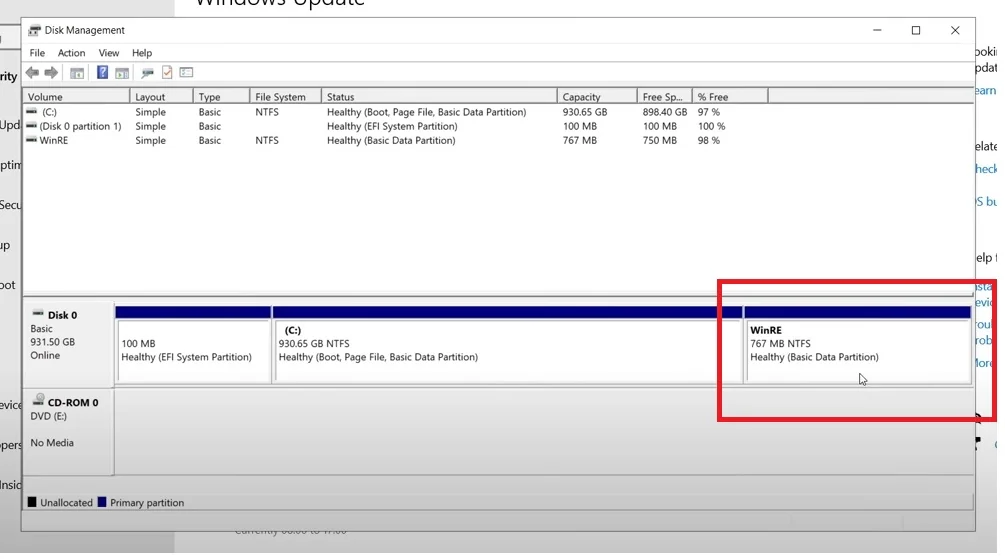Viewport: 1005px width, 559px height.
Task: Click the 898.40 GB free space cell
Action: (x=665, y=112)
